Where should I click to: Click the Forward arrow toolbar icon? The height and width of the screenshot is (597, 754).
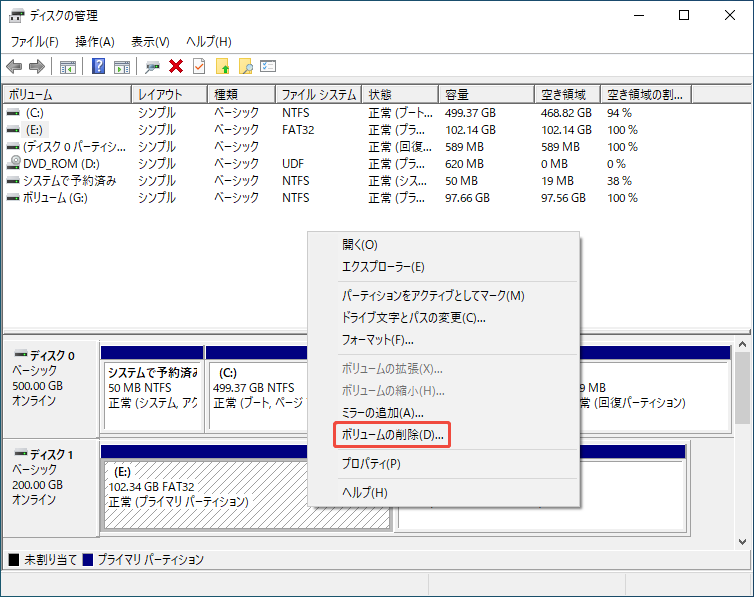(x=37, y=66)
